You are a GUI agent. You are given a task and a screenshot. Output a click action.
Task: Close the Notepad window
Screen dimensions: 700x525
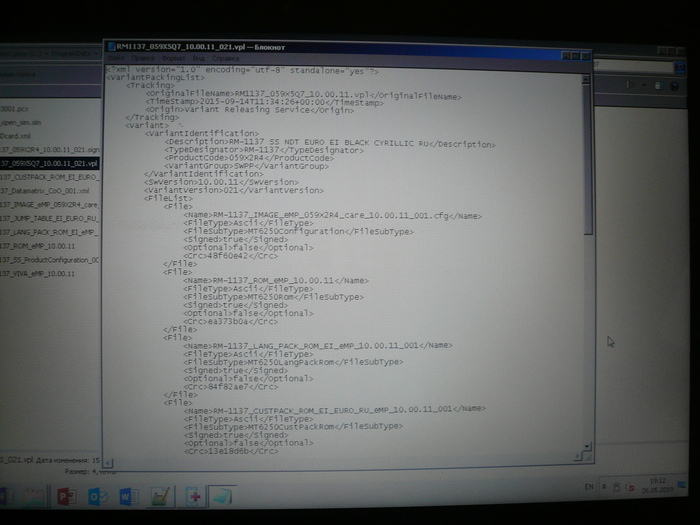click(586, 56)
